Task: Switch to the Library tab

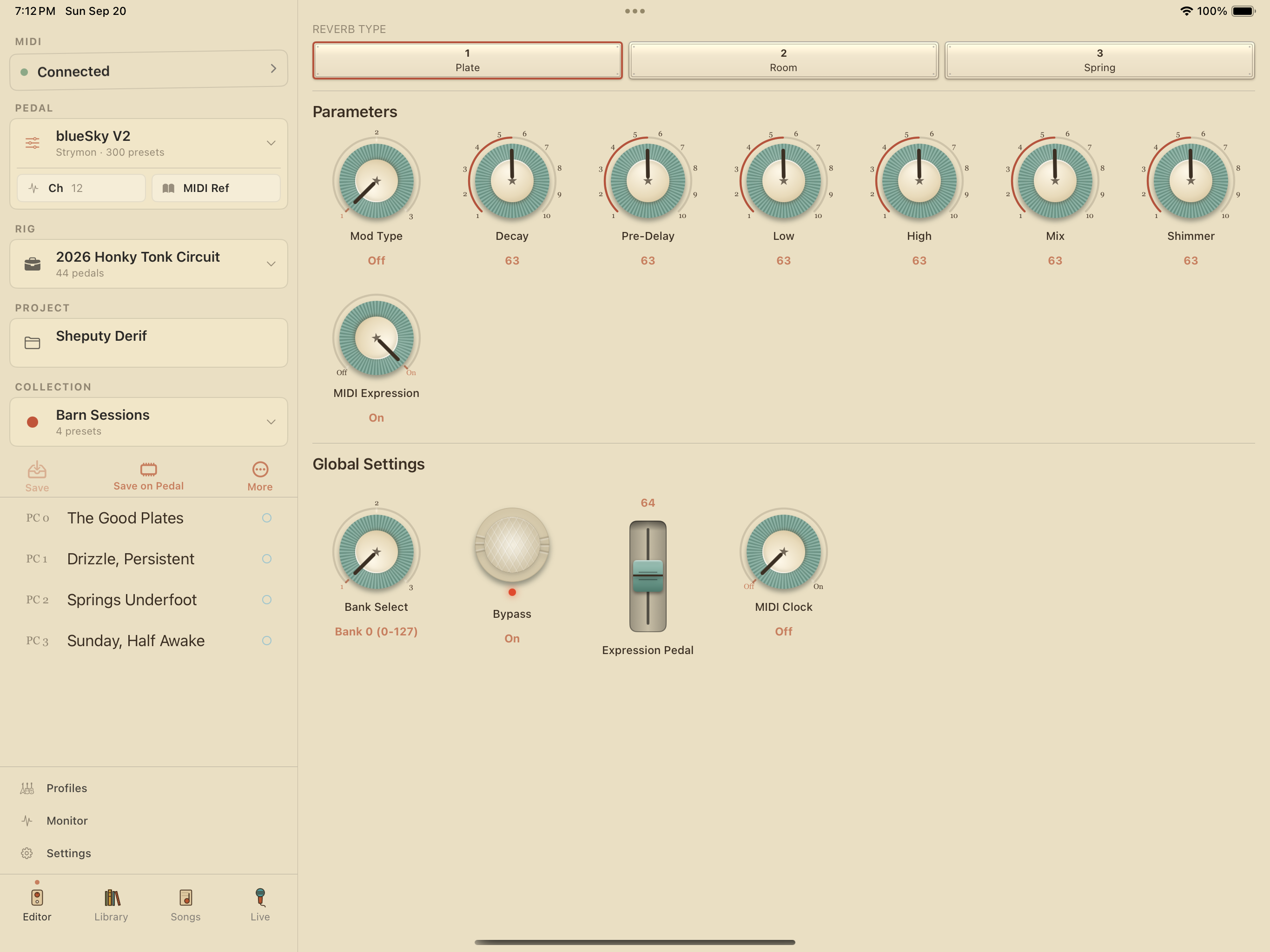Action: 112,904
